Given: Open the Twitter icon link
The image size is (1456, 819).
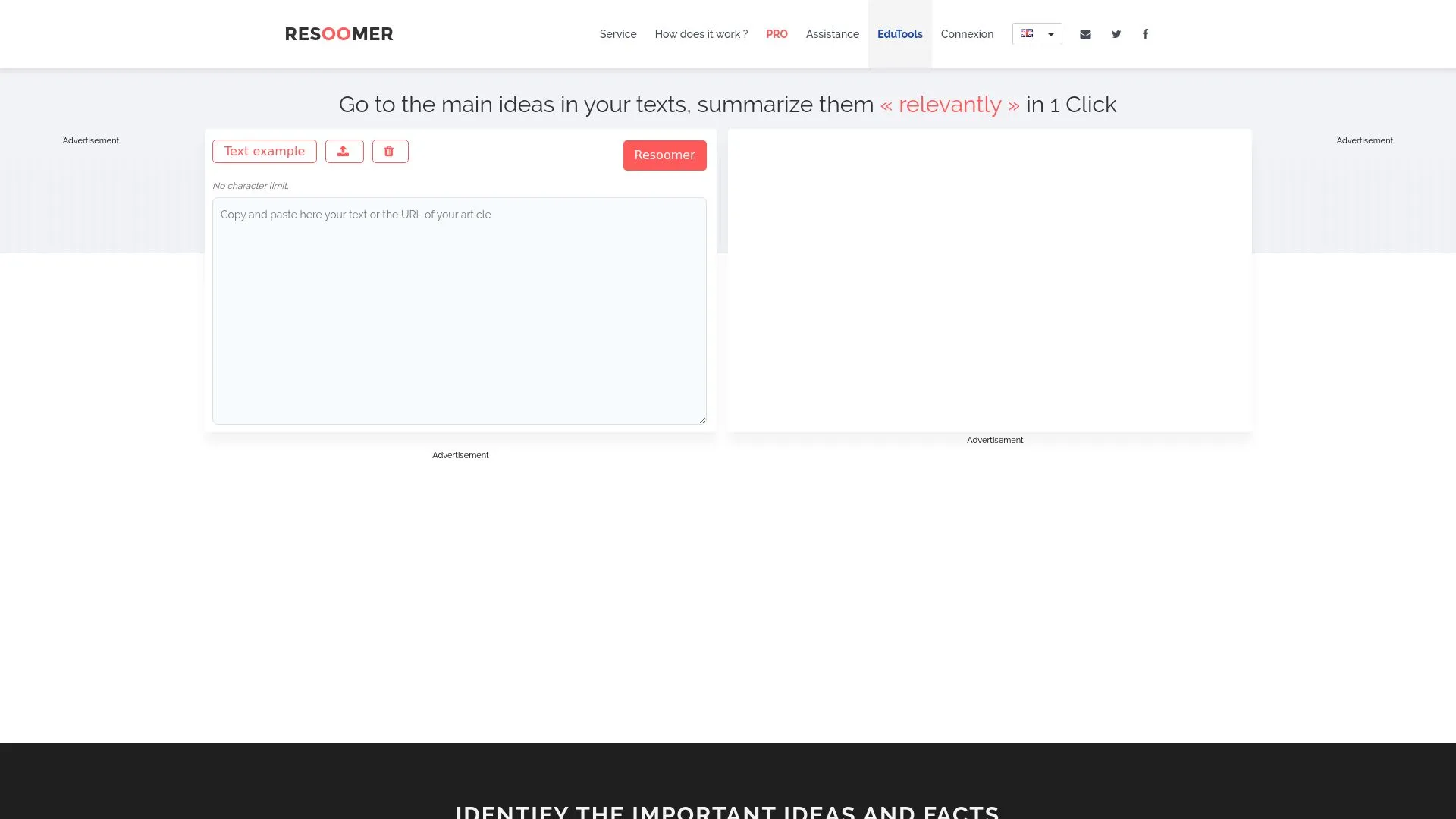Looking at the screenshot, I should click(1116, 34).
